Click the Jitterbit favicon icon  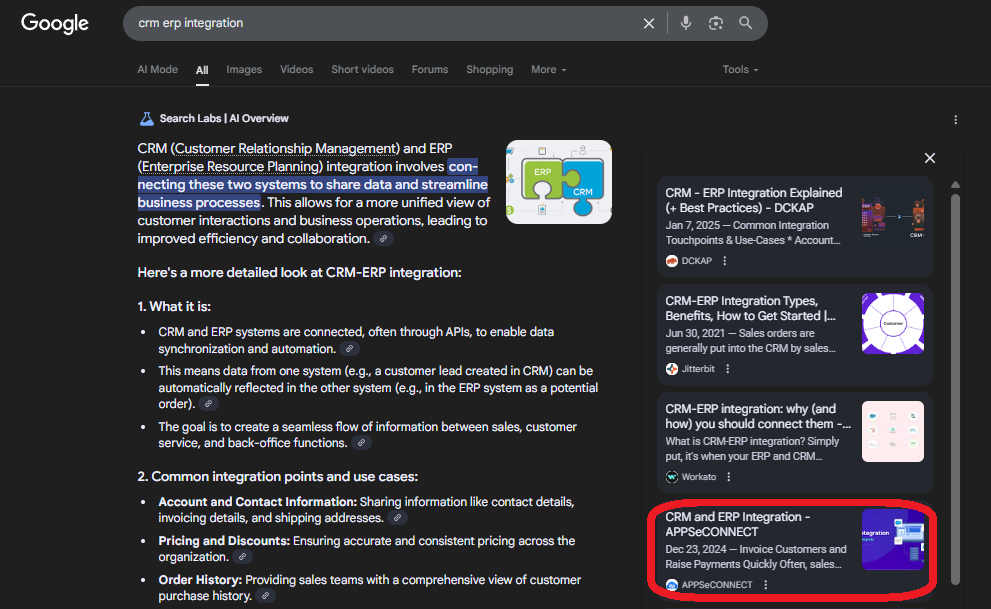(x=672, y=369)
